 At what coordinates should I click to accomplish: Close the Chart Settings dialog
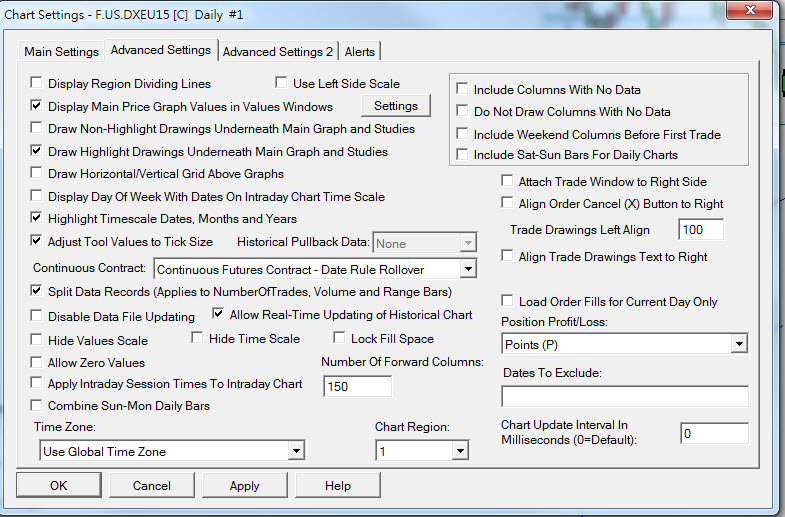[749, 11]
